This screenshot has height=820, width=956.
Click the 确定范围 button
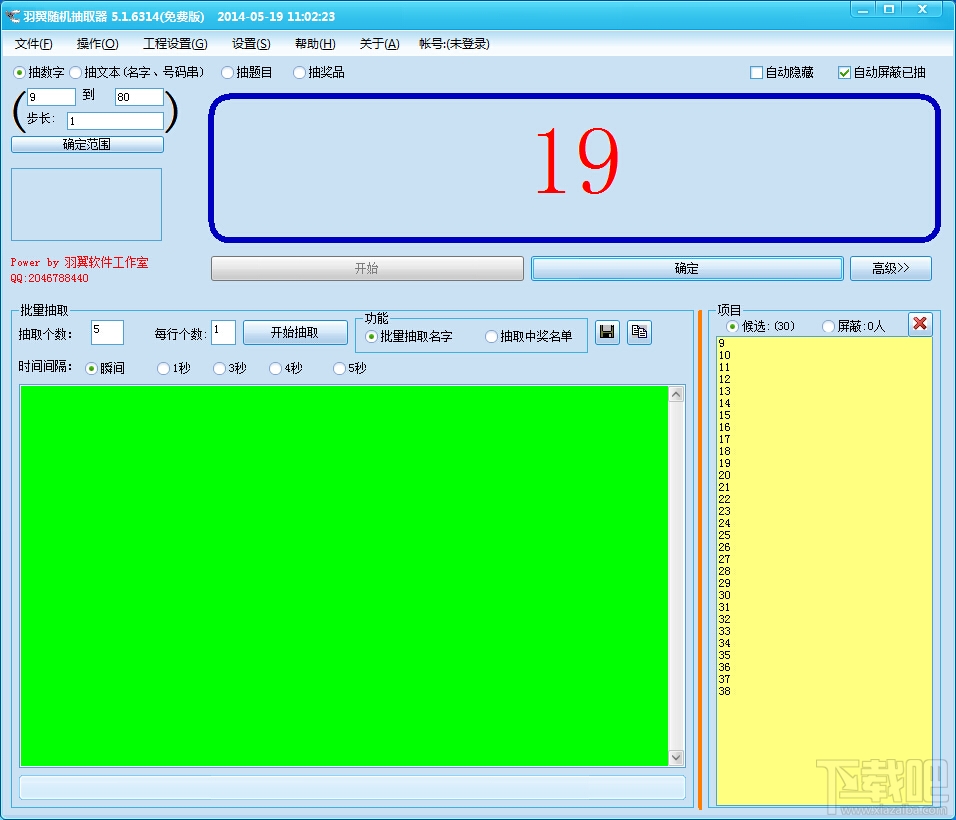point(86,144)
